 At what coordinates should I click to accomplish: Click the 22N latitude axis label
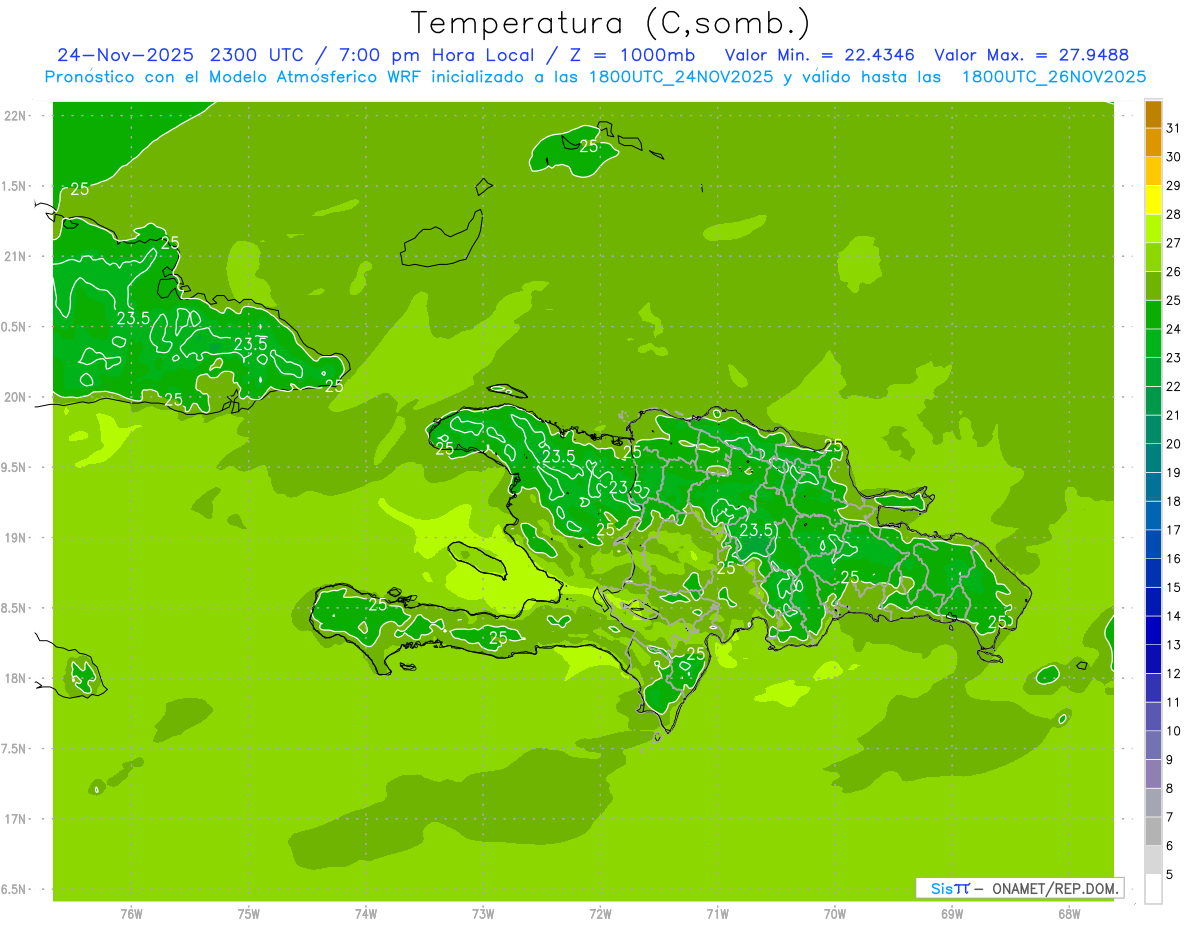(17, 116)
